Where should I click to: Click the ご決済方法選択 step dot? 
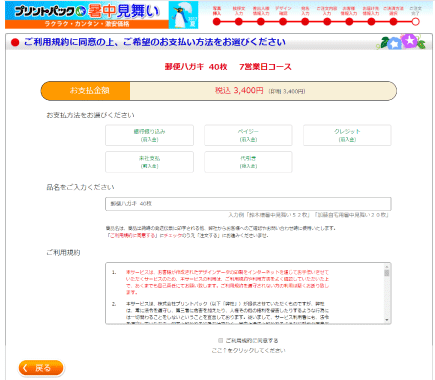(393, 22)
